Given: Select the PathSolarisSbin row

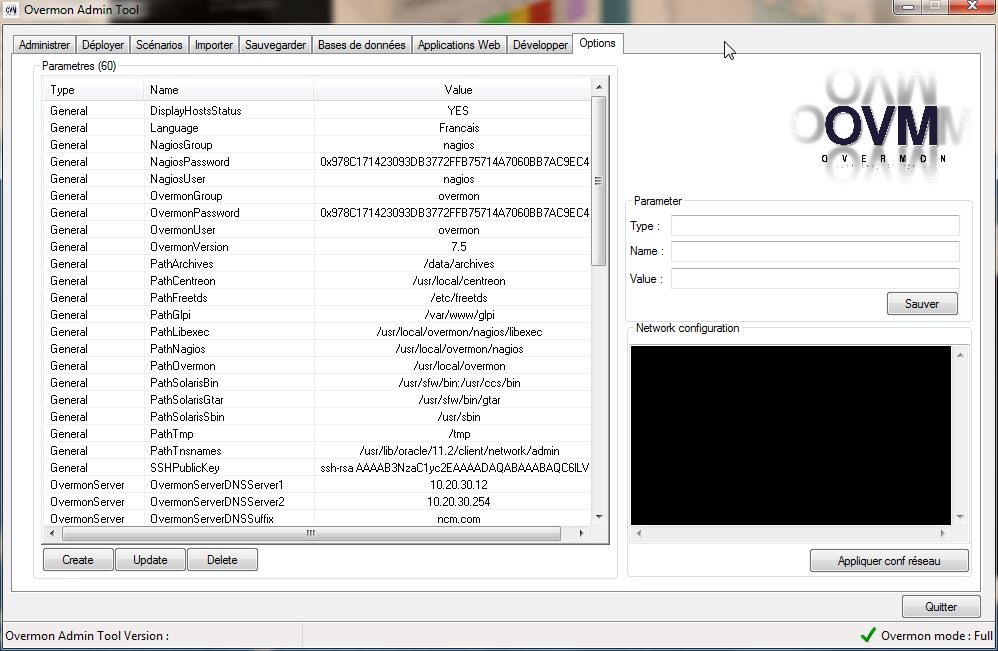Looking at the screenshot, I should click(317, 417).
